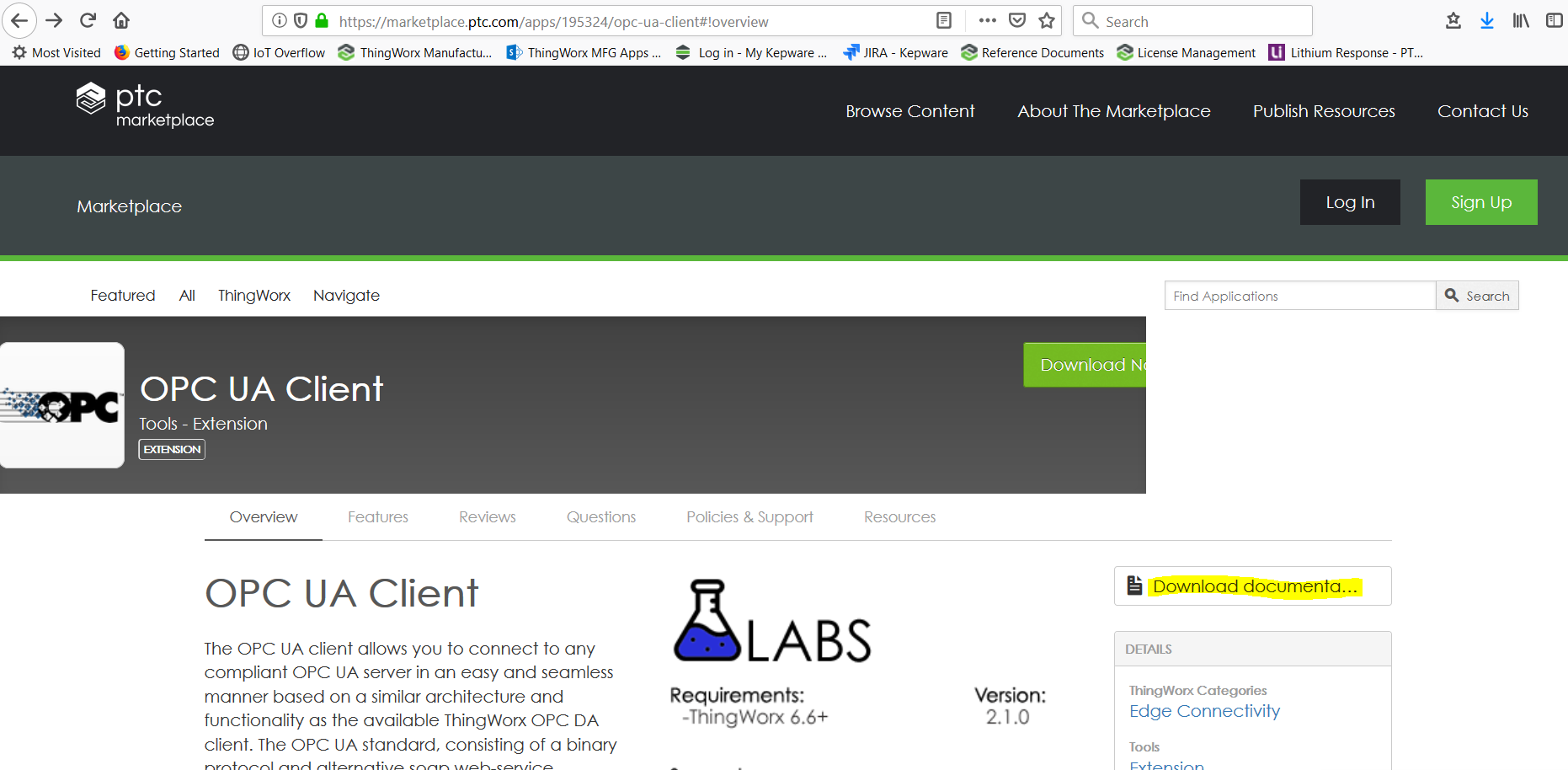Open the Library icon in the toolbar
The width and height of the screenshot is (1568, 770).
(x=1520, y=20)
